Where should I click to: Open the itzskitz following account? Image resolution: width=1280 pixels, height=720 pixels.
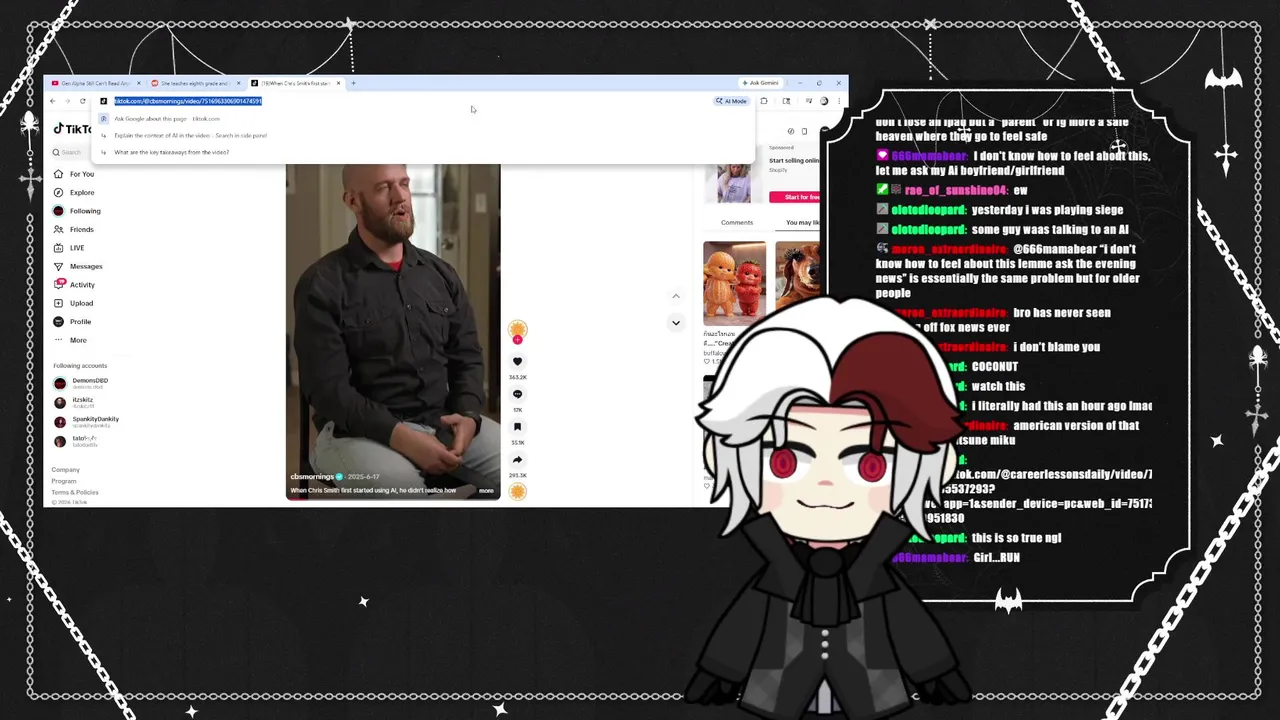coord(75,402)
